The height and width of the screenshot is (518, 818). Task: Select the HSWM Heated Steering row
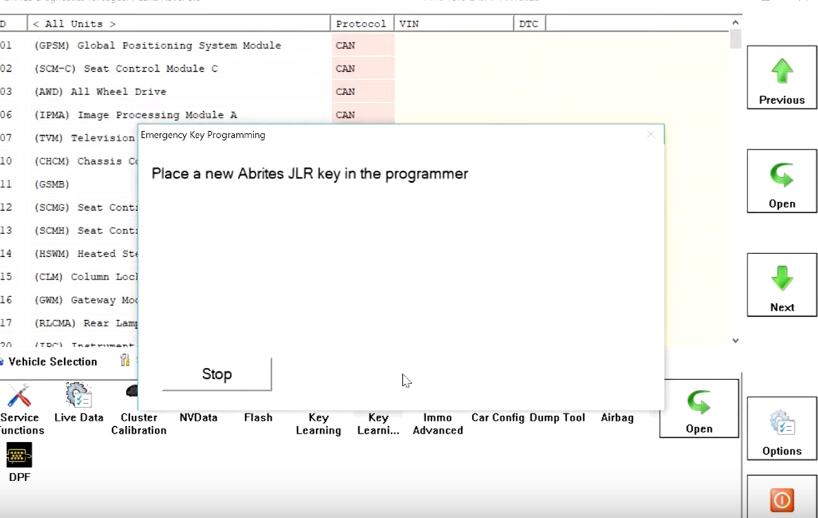[x=69, y=253]
